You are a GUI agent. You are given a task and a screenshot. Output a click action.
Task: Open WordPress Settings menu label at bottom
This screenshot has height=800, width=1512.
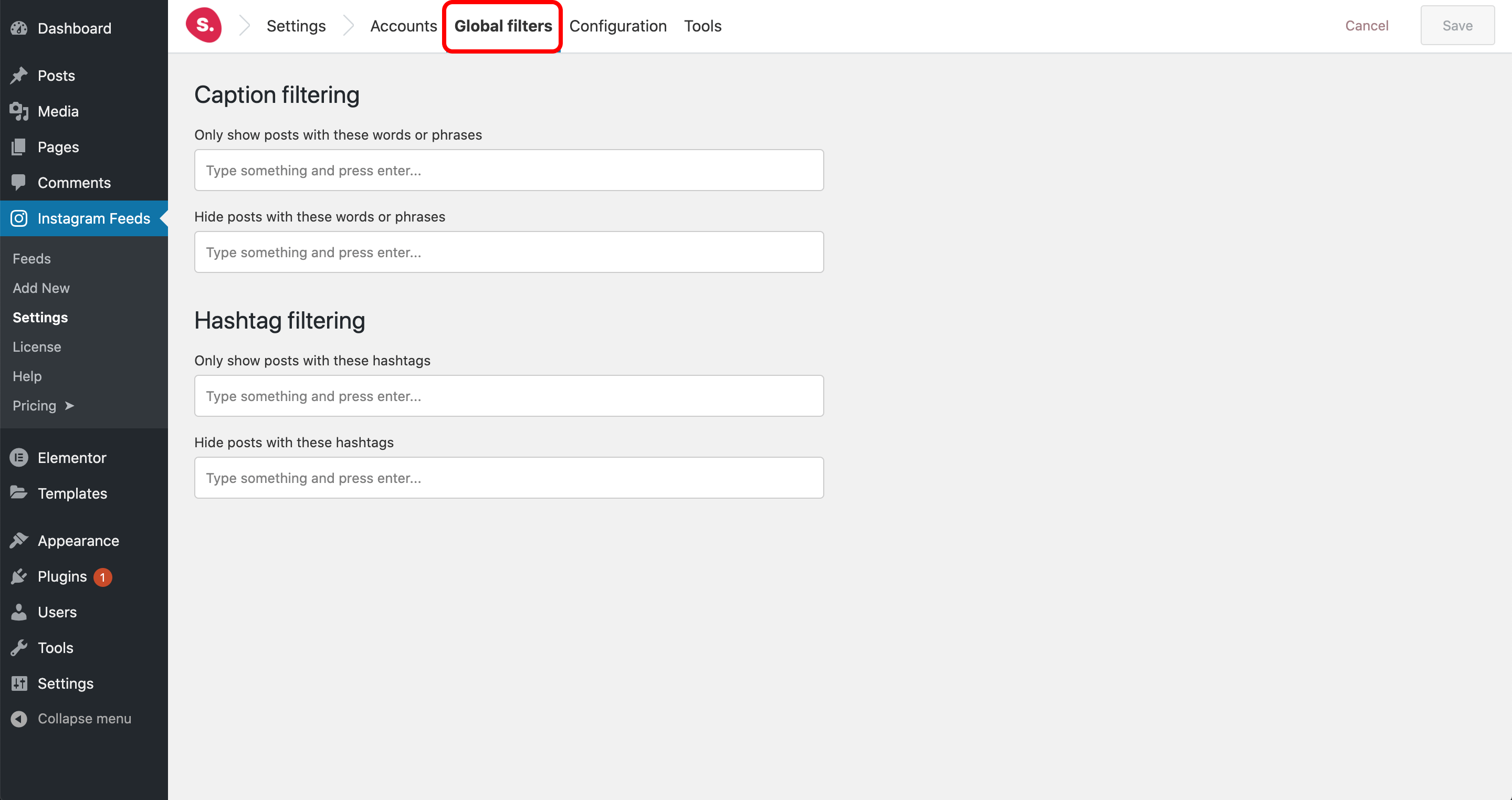65,683
